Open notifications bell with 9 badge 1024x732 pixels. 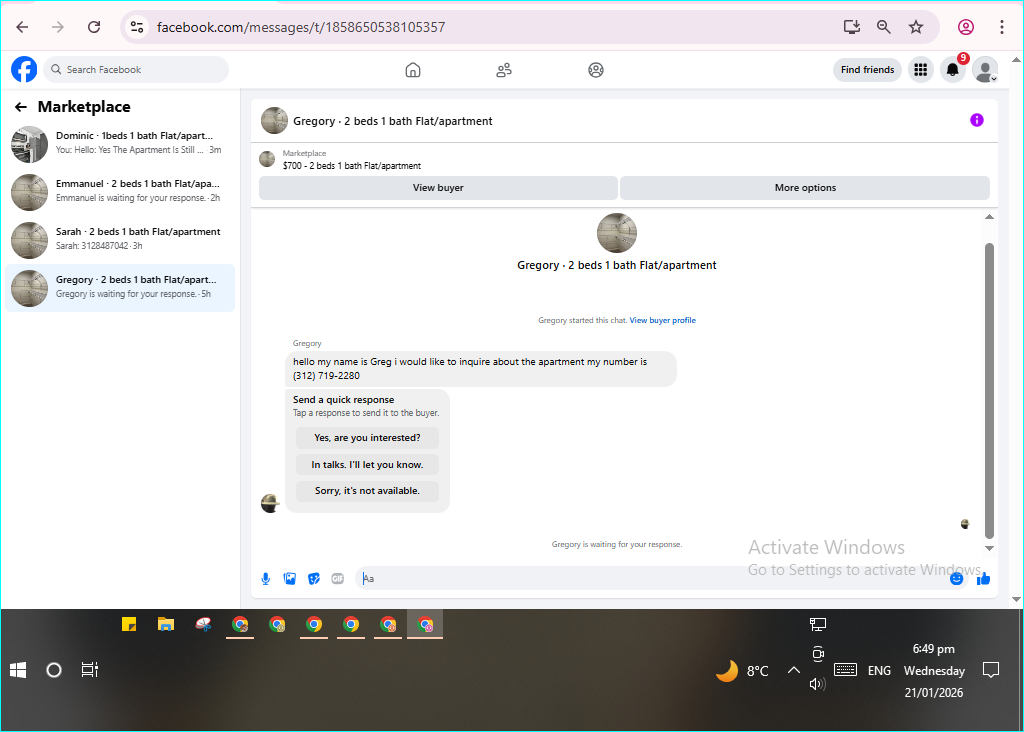point(953,69)
